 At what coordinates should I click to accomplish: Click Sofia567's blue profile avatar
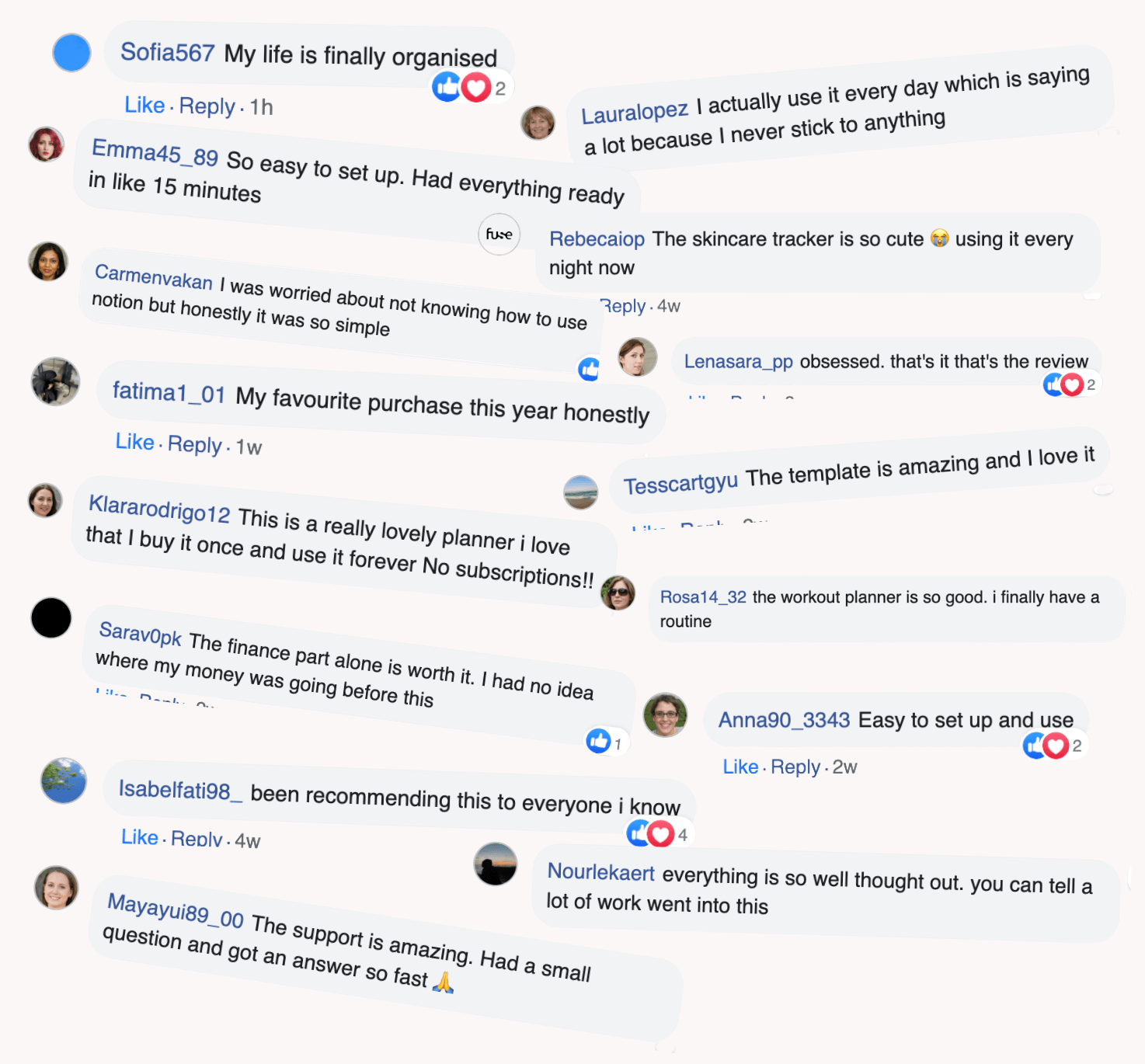[x=71, y=53]
